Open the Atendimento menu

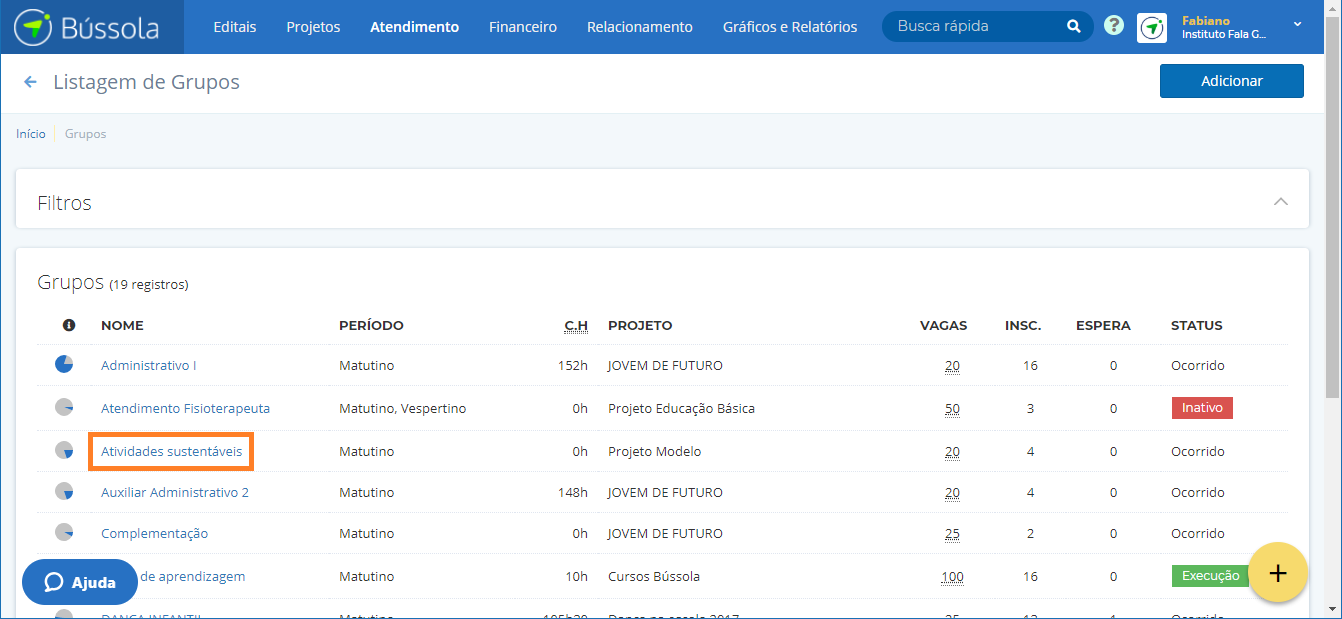[x=414, y=27]
